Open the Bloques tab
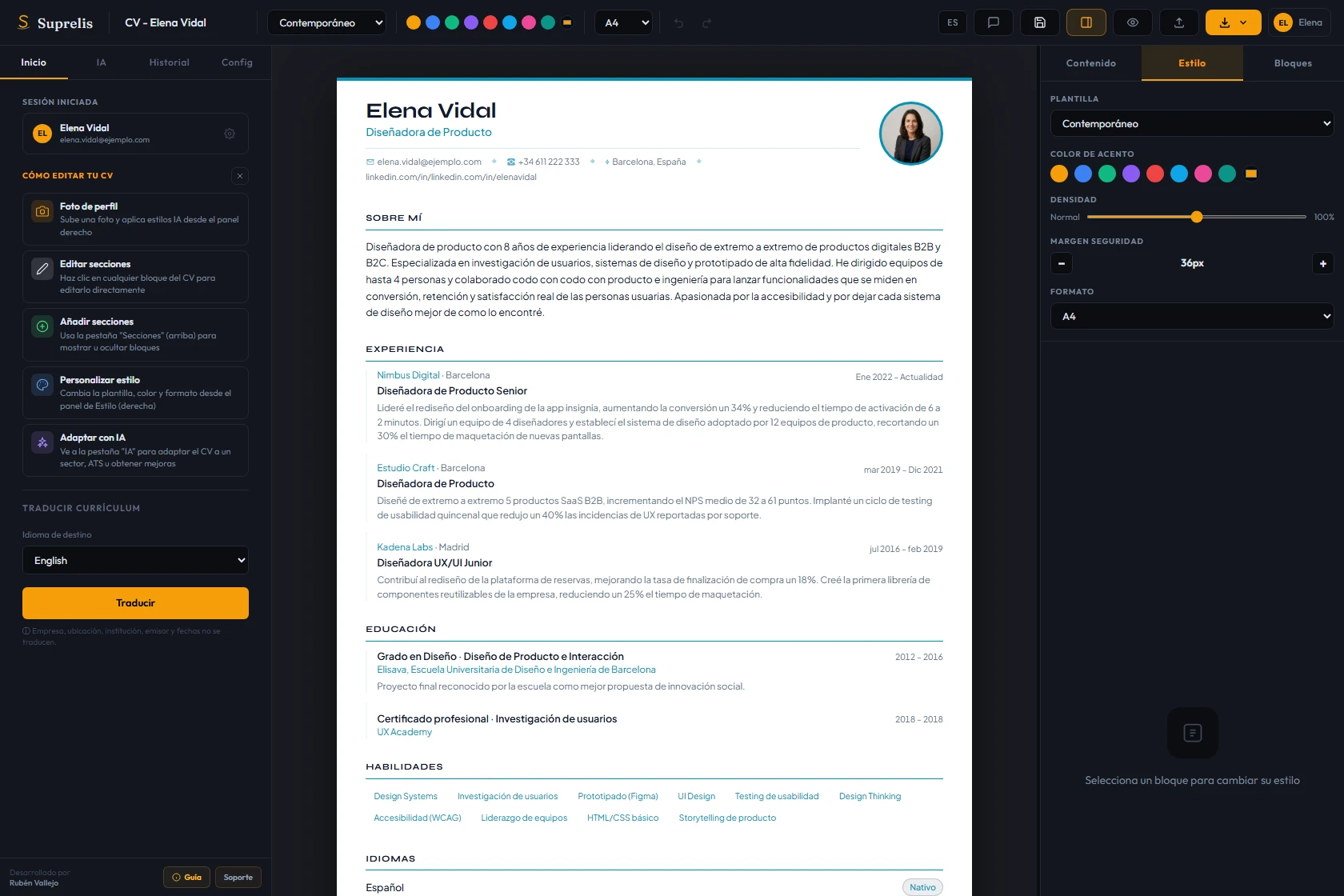 pos(1293,63)
